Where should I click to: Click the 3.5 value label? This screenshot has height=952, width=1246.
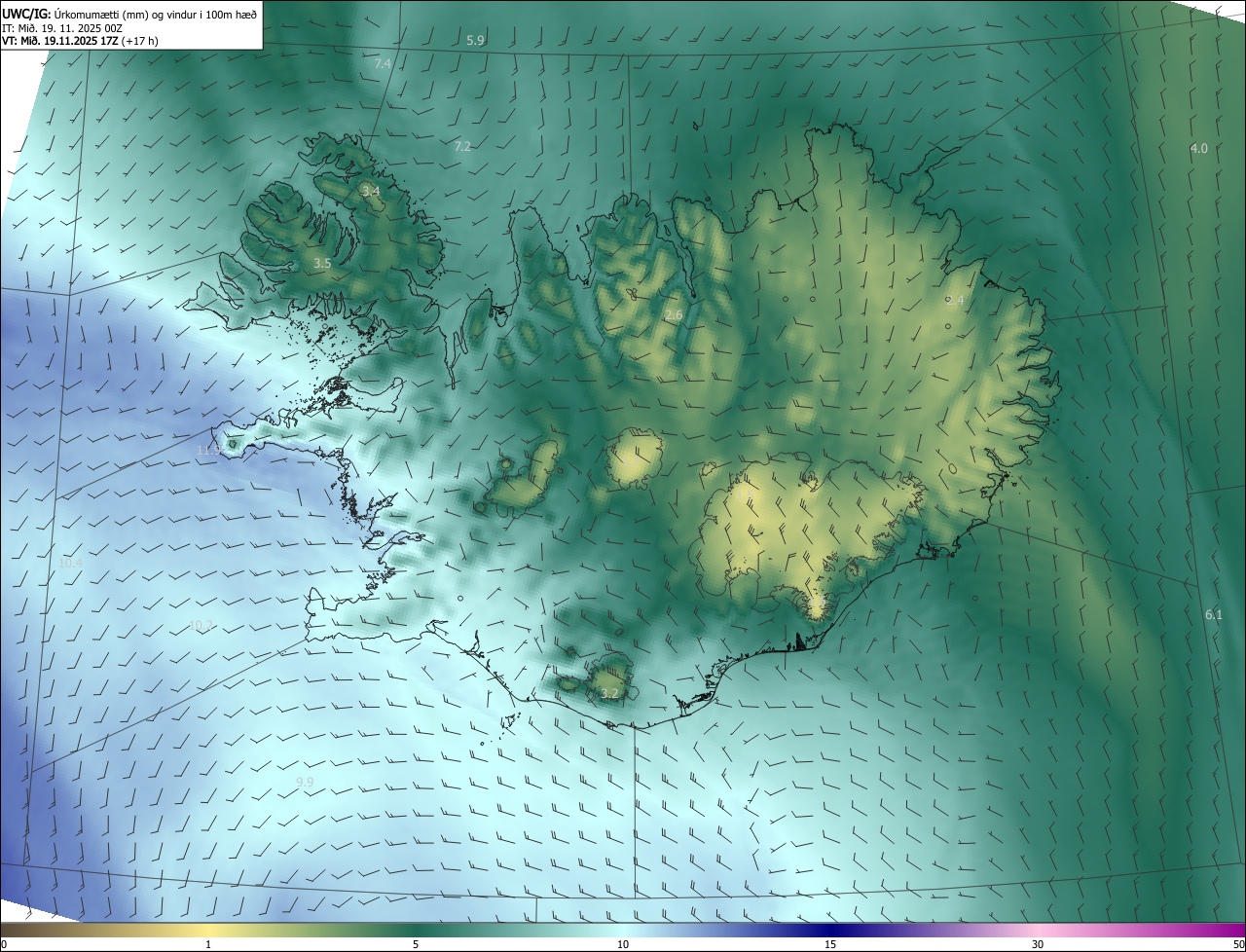[323, 264]
